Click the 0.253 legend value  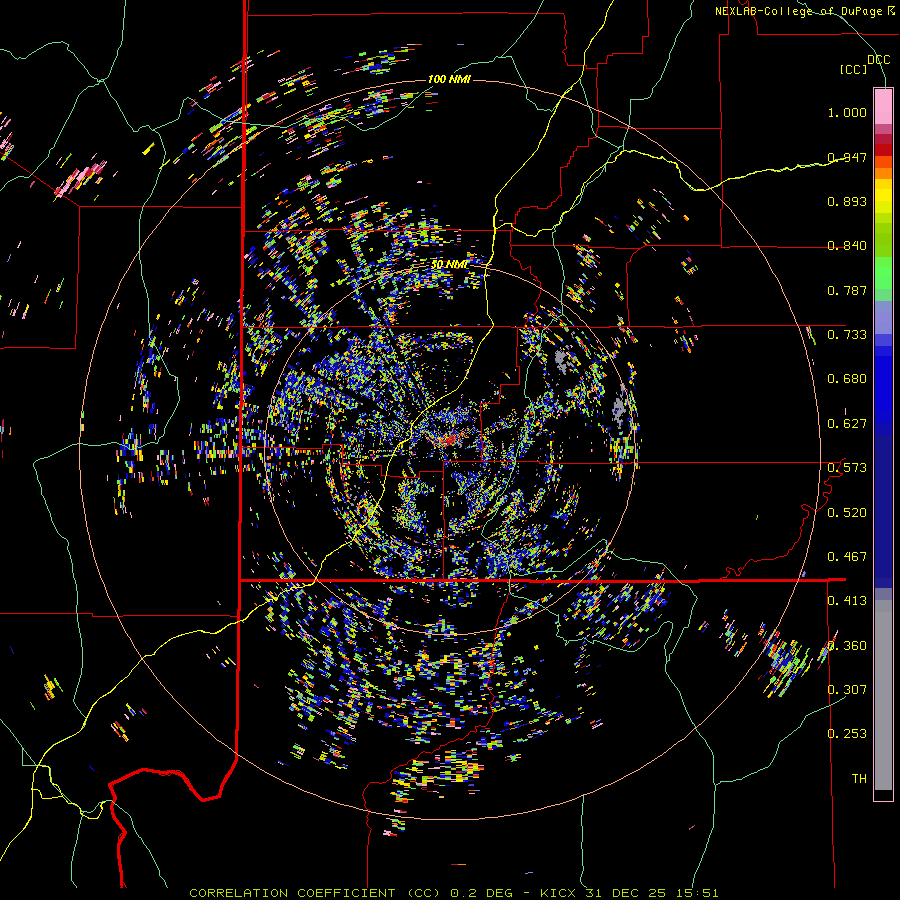click(x=847, y=734)
